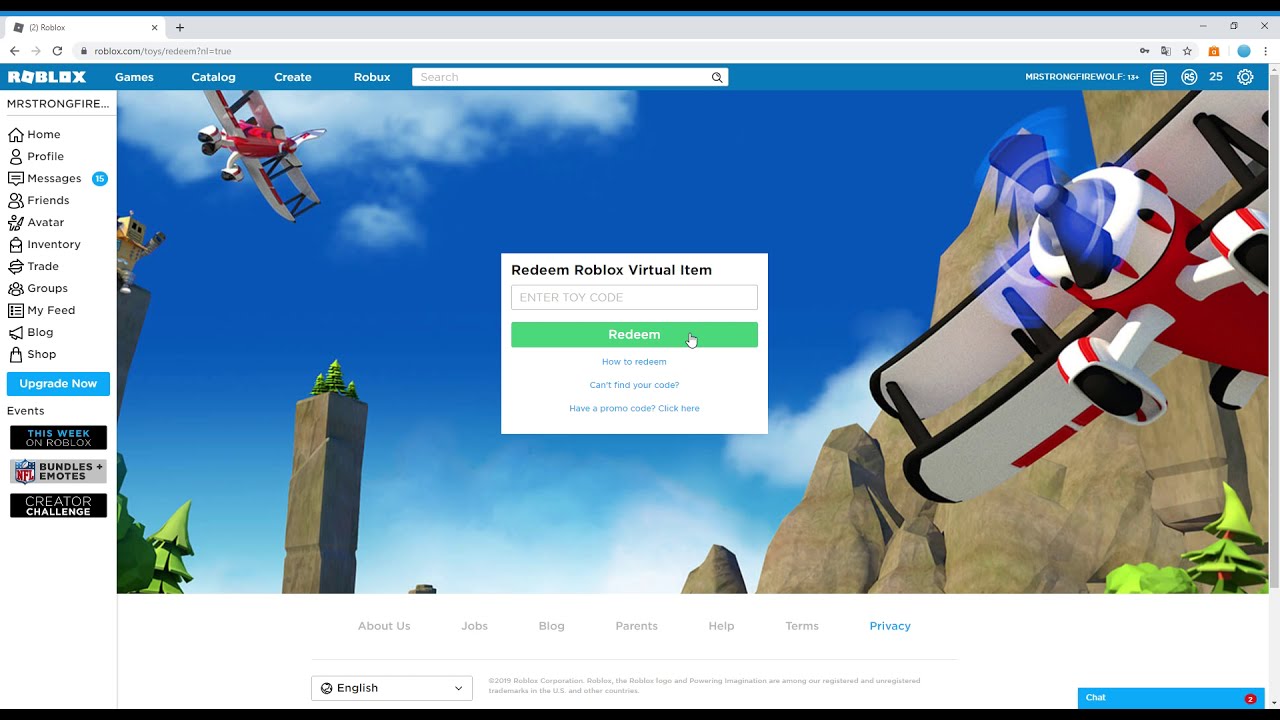Open the English language dropdown
This screenshot has width=1280, height=720.
point(392,688)
